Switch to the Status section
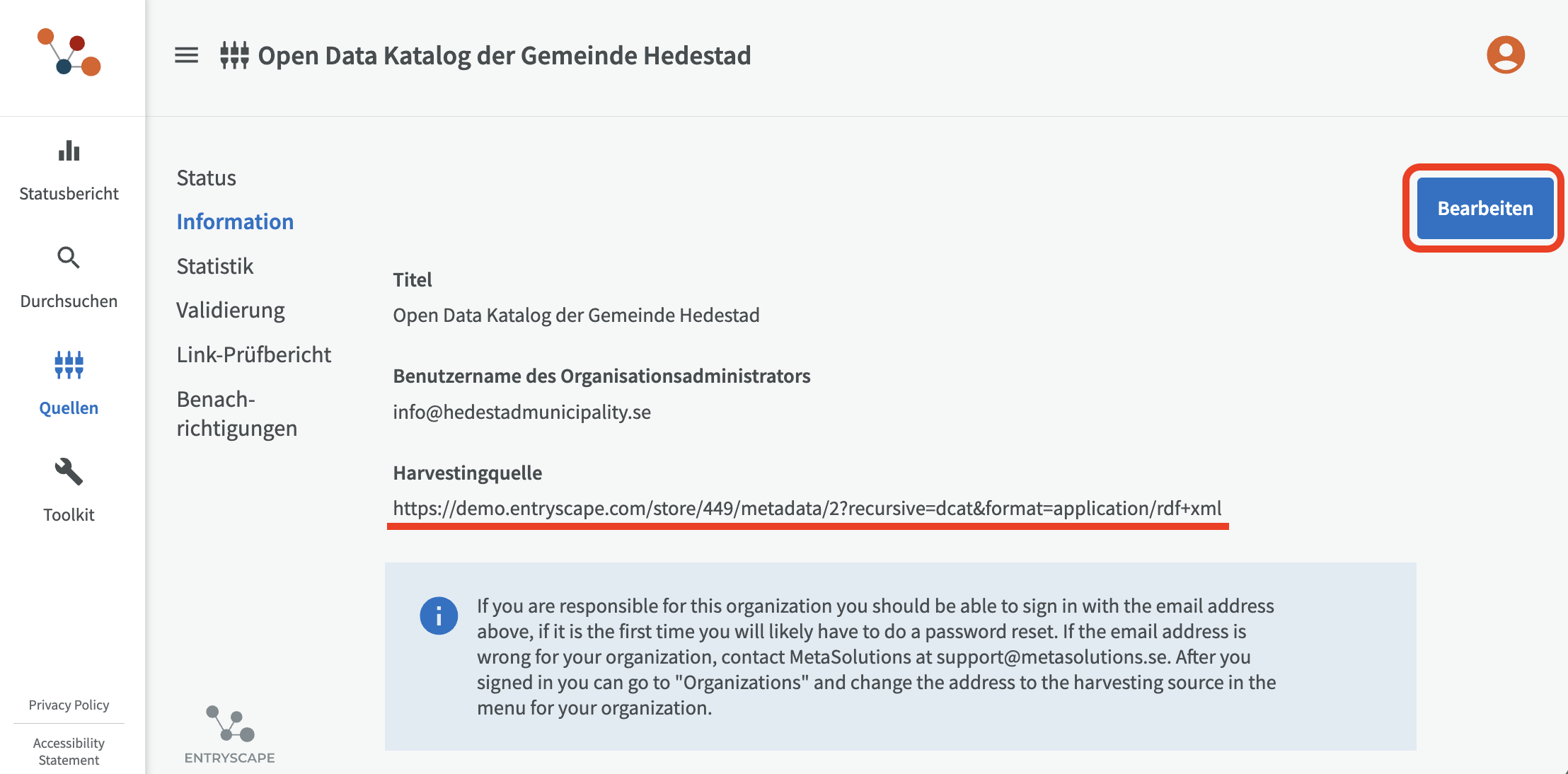Screen dimensions: 1568x774 tap(206, 178)
